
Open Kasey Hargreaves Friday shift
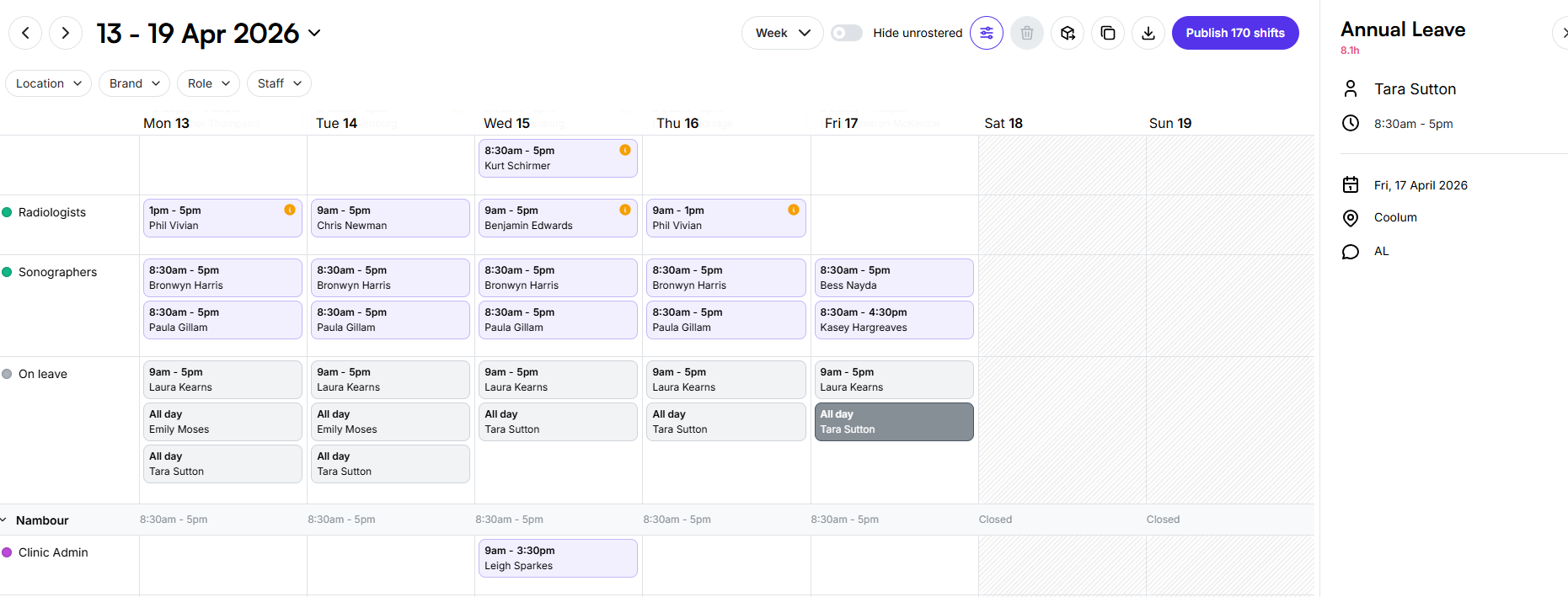click(x=894, y=320)
